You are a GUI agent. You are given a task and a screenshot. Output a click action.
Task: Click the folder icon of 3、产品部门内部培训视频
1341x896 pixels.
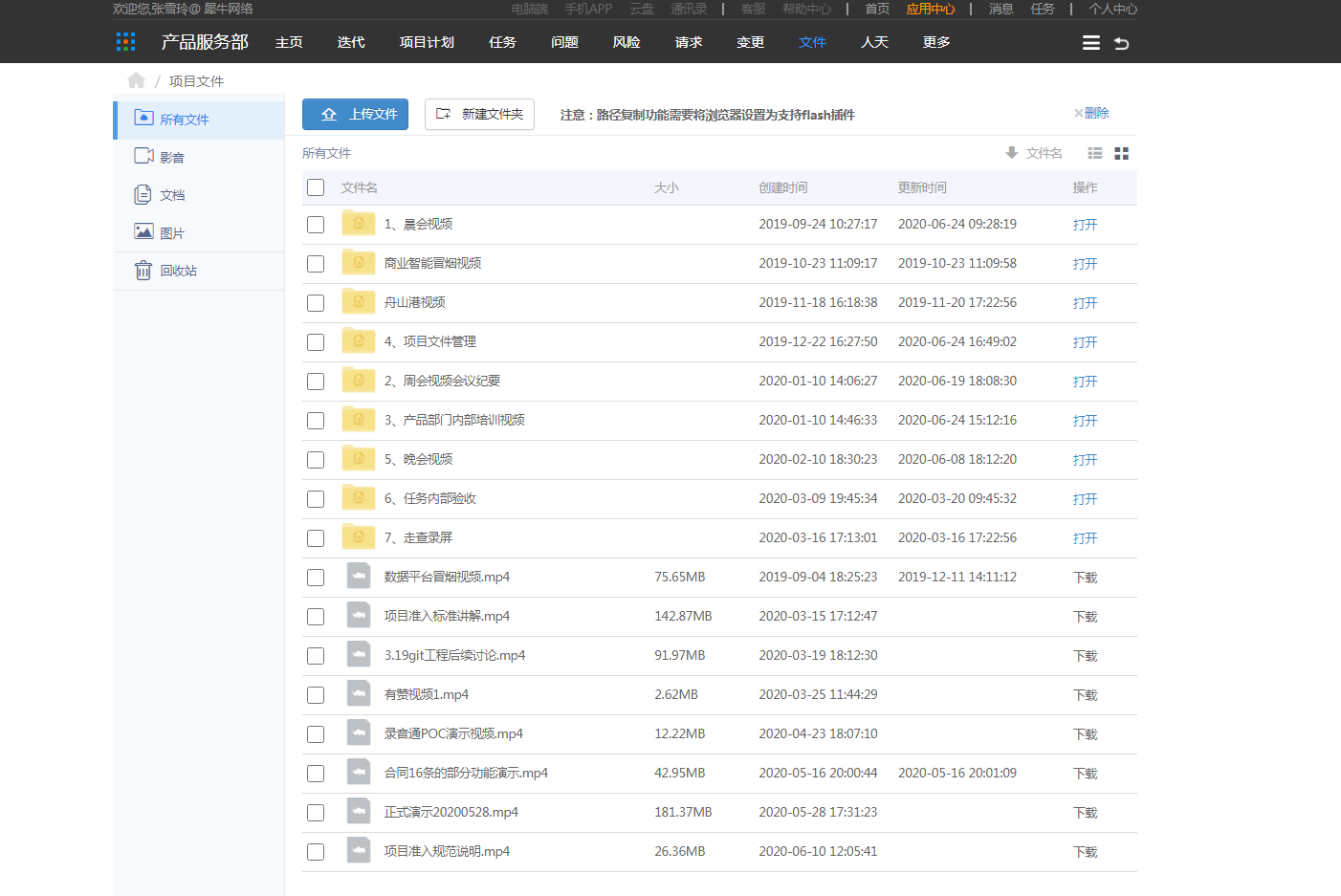click(x=359, y=419)
